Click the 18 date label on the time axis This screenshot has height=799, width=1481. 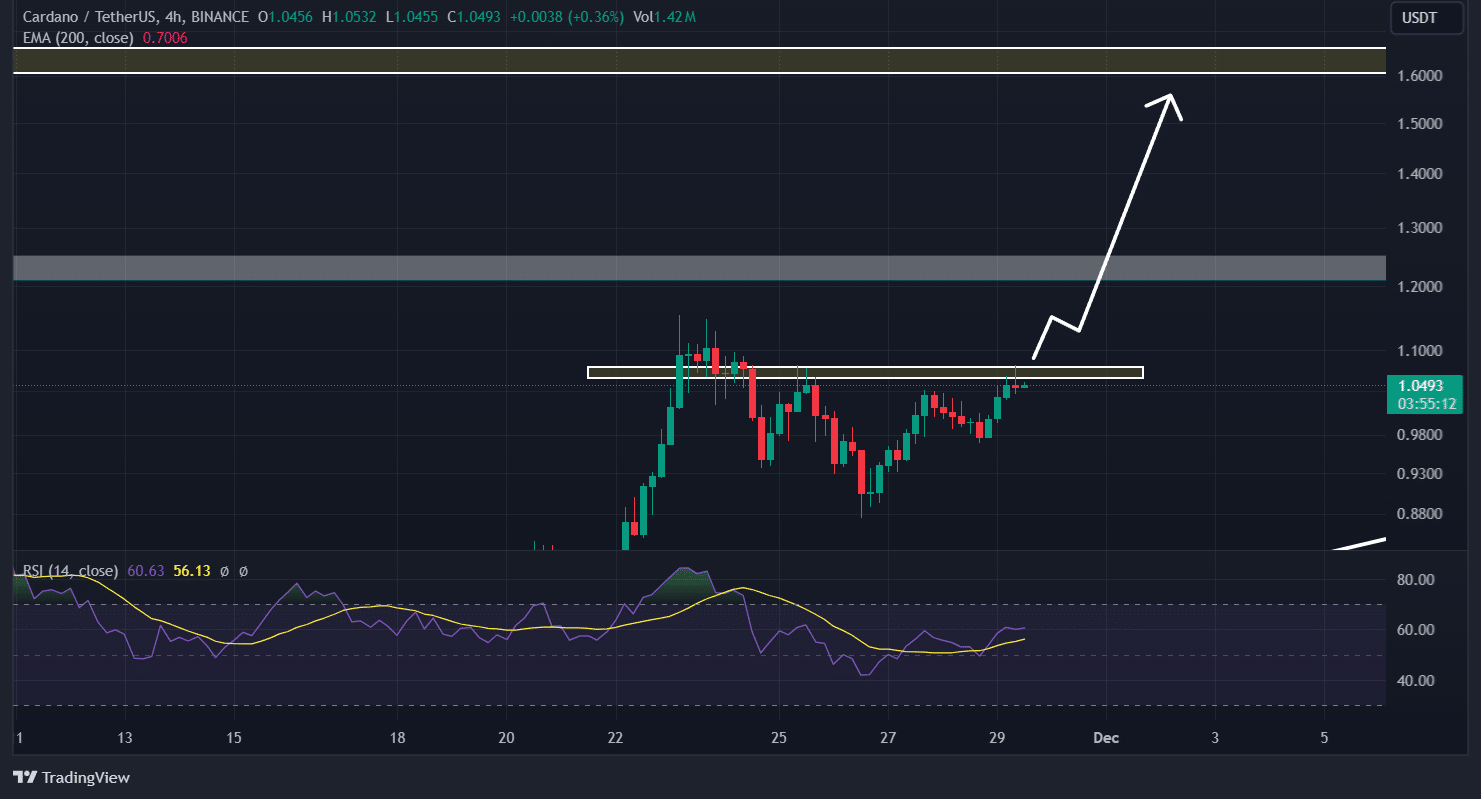point(397,739)
